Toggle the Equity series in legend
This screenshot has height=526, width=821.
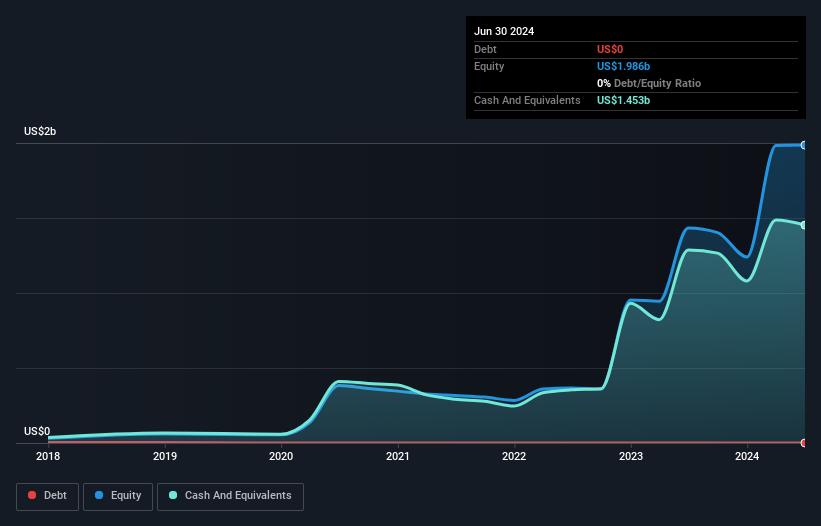click(118, 496)
